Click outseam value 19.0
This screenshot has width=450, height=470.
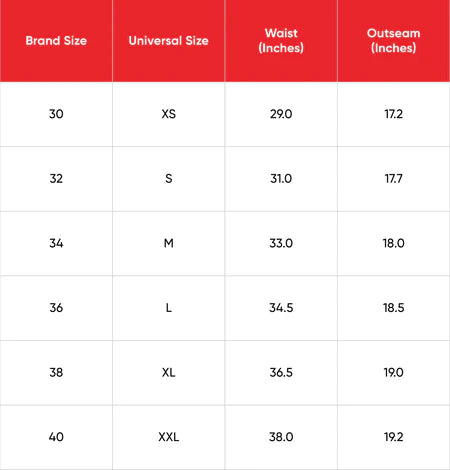(x=394, y=372)
